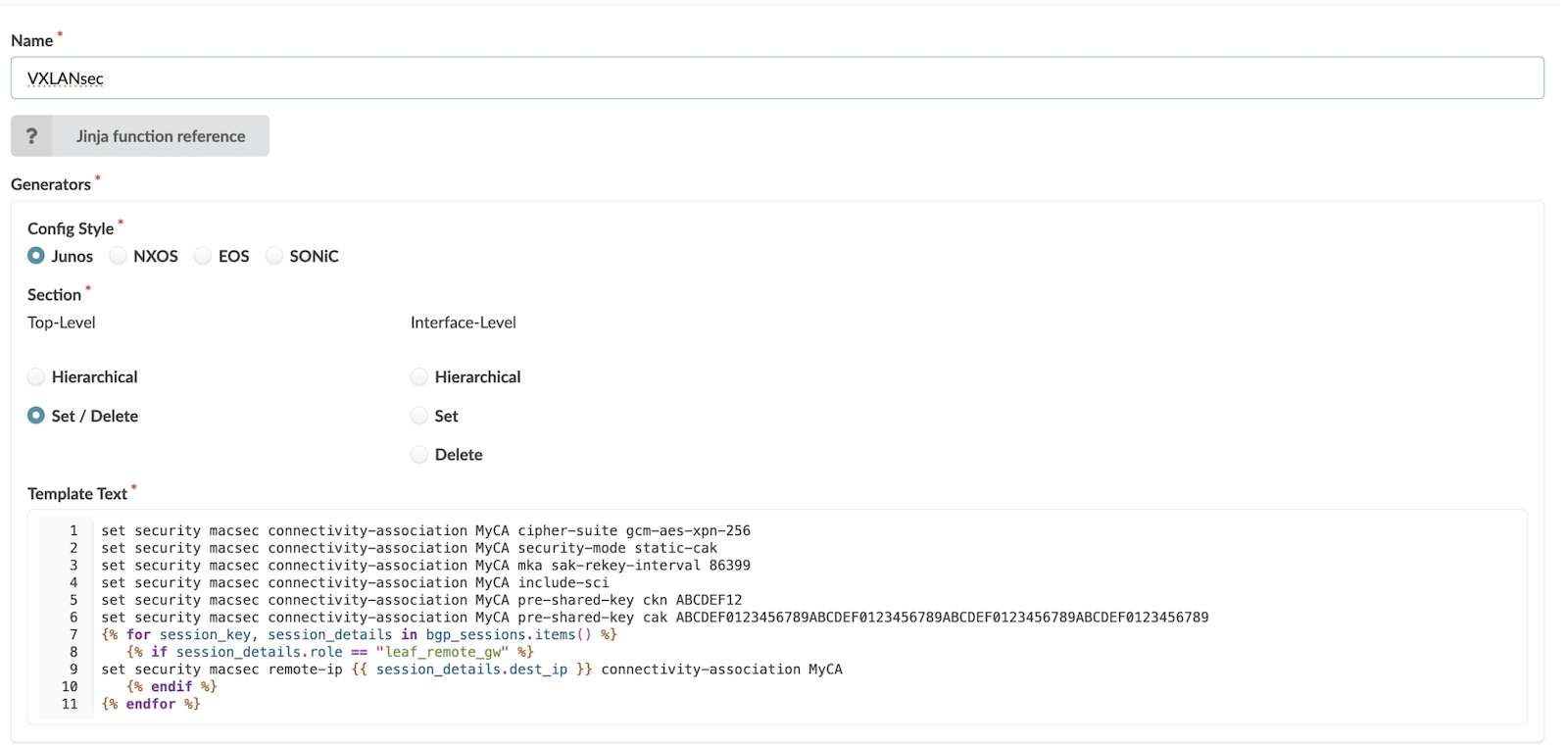This screenshot has height=745, width=1568.
Task: Click the macsec remote-ip template line
Action: coord(471,670)
